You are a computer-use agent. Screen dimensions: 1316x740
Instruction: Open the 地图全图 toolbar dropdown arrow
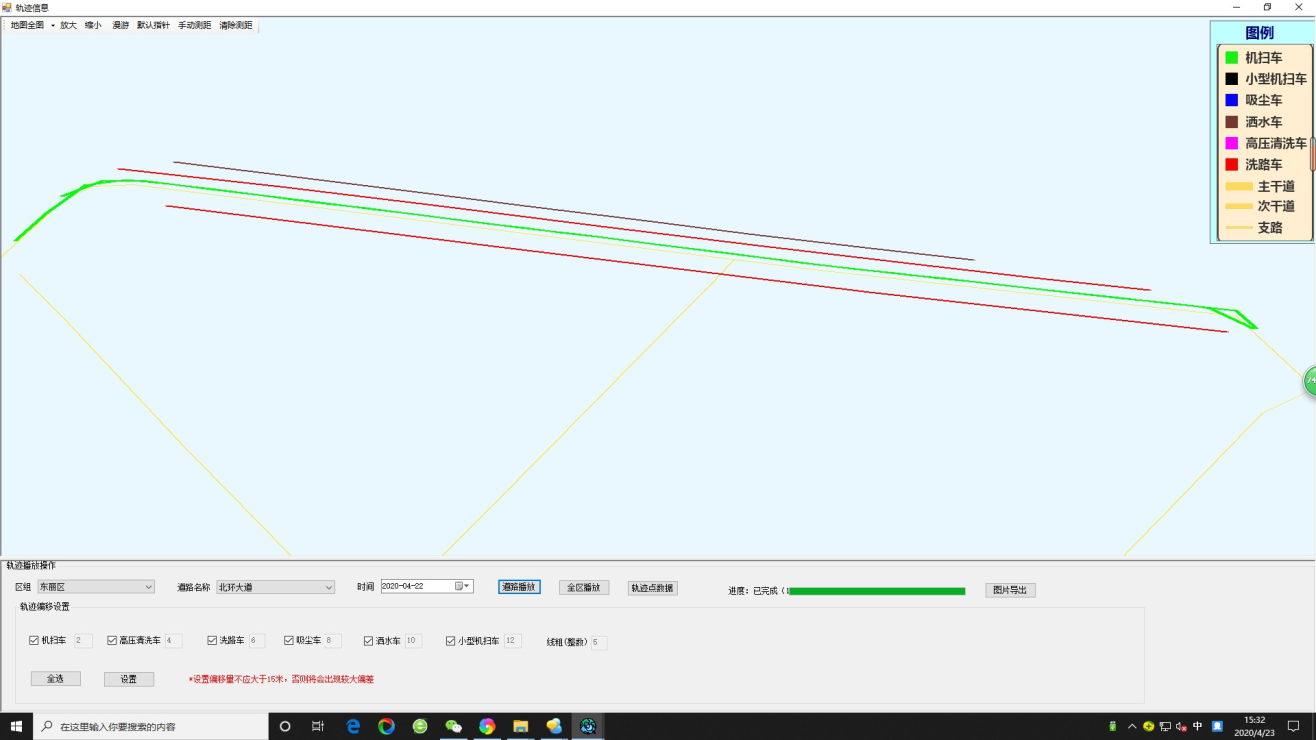[53, 25]
